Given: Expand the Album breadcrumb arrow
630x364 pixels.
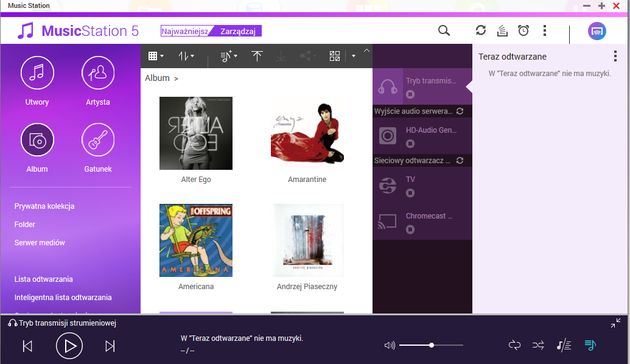Looking at the screenshot, I should click(x=176, y=79).
